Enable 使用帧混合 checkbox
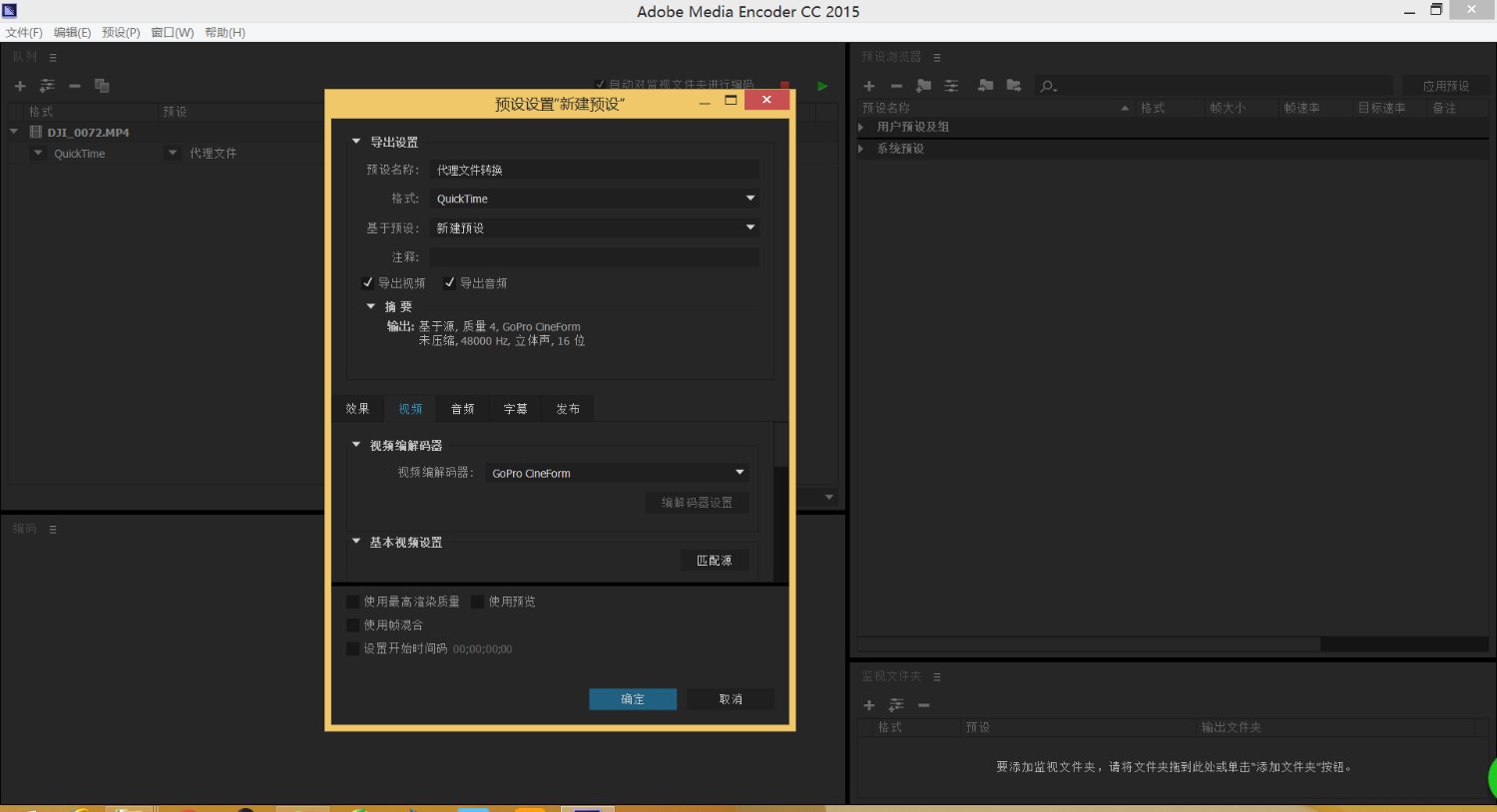 pos(352,625)
